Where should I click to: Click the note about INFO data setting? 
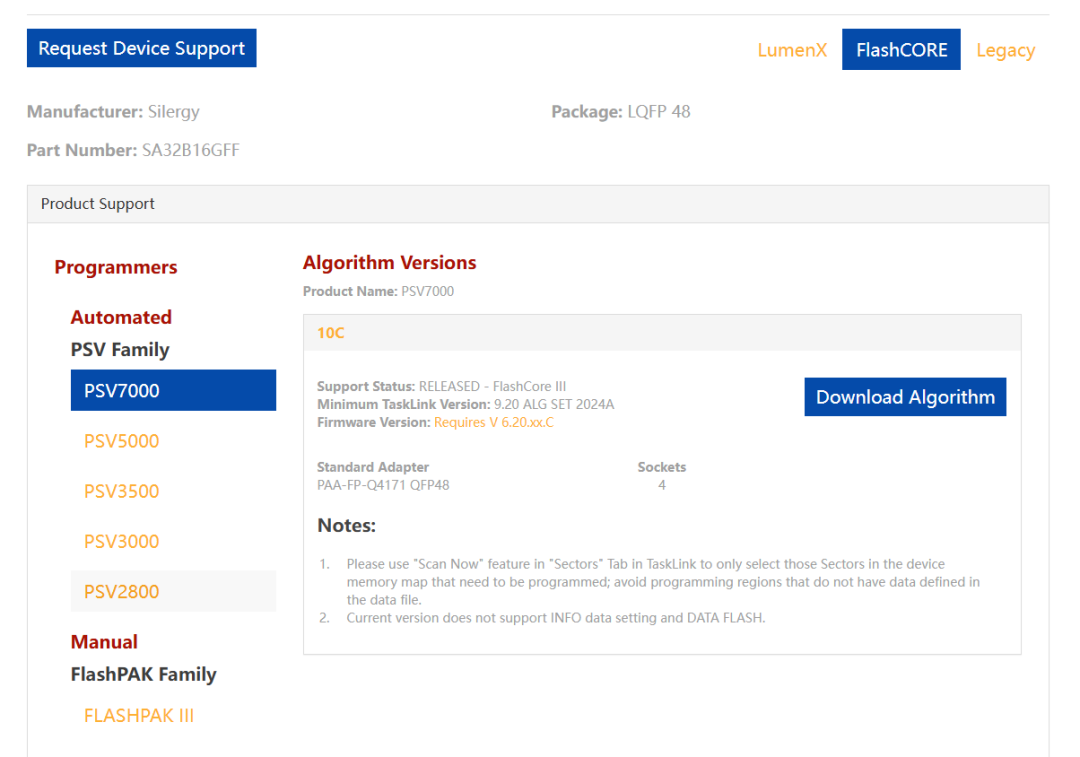tap(556, 618)
